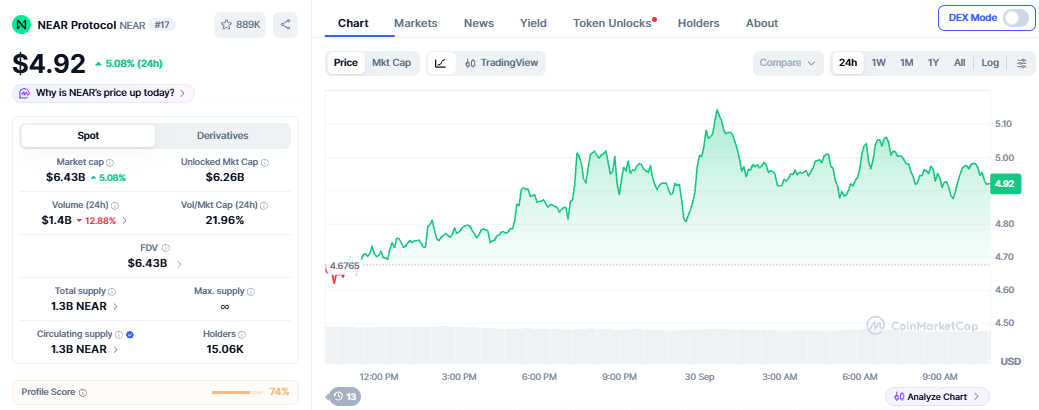Expand Volume (24h) details chevron
This screenshot has width=1039, height=410.
click(x=126, y=221)
